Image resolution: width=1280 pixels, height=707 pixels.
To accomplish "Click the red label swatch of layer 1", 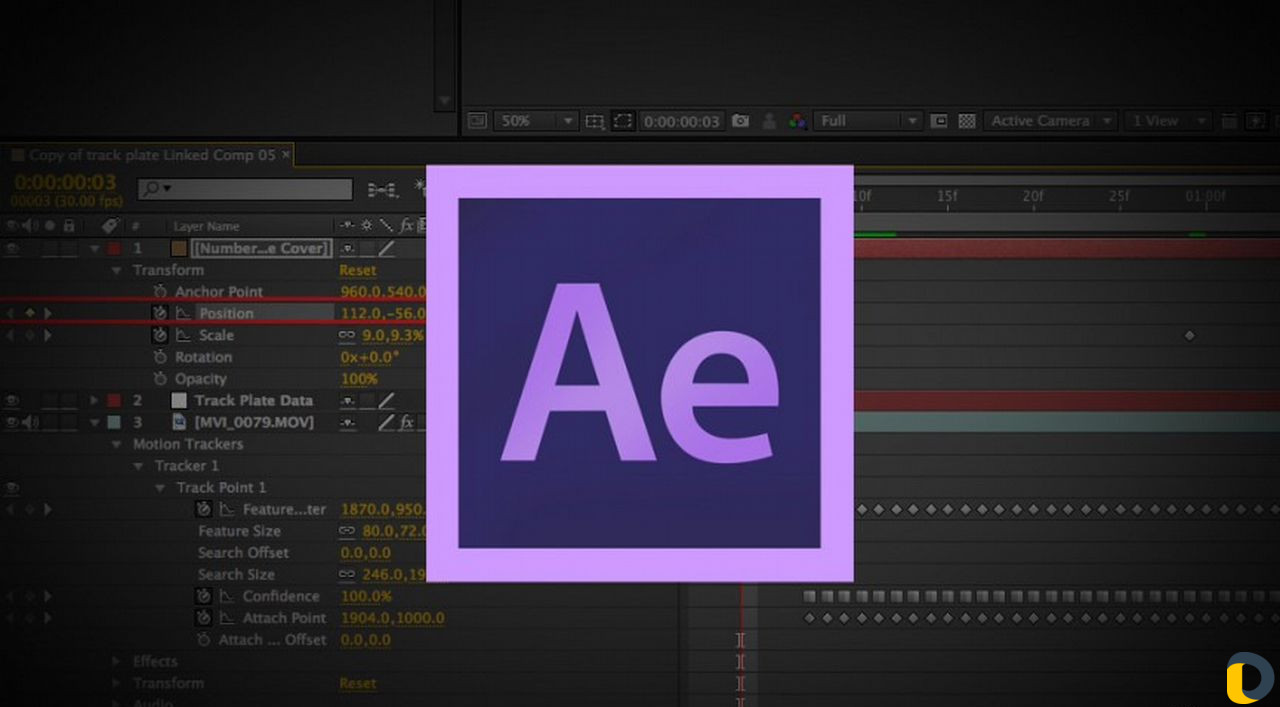I will 113,249.
